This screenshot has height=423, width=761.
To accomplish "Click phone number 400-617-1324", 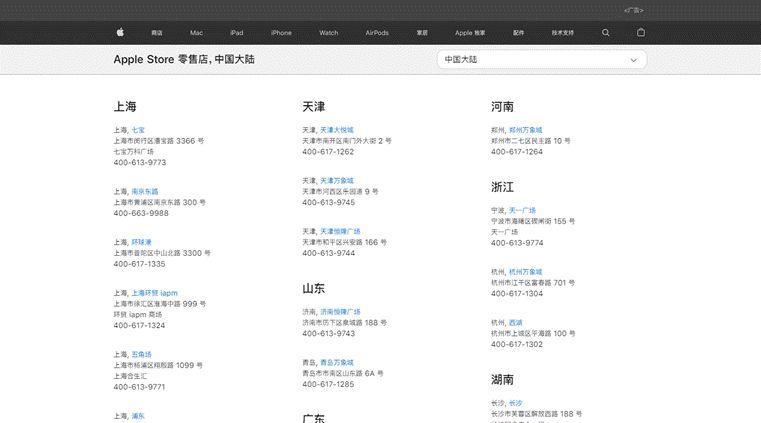I will tap(139, 325).
